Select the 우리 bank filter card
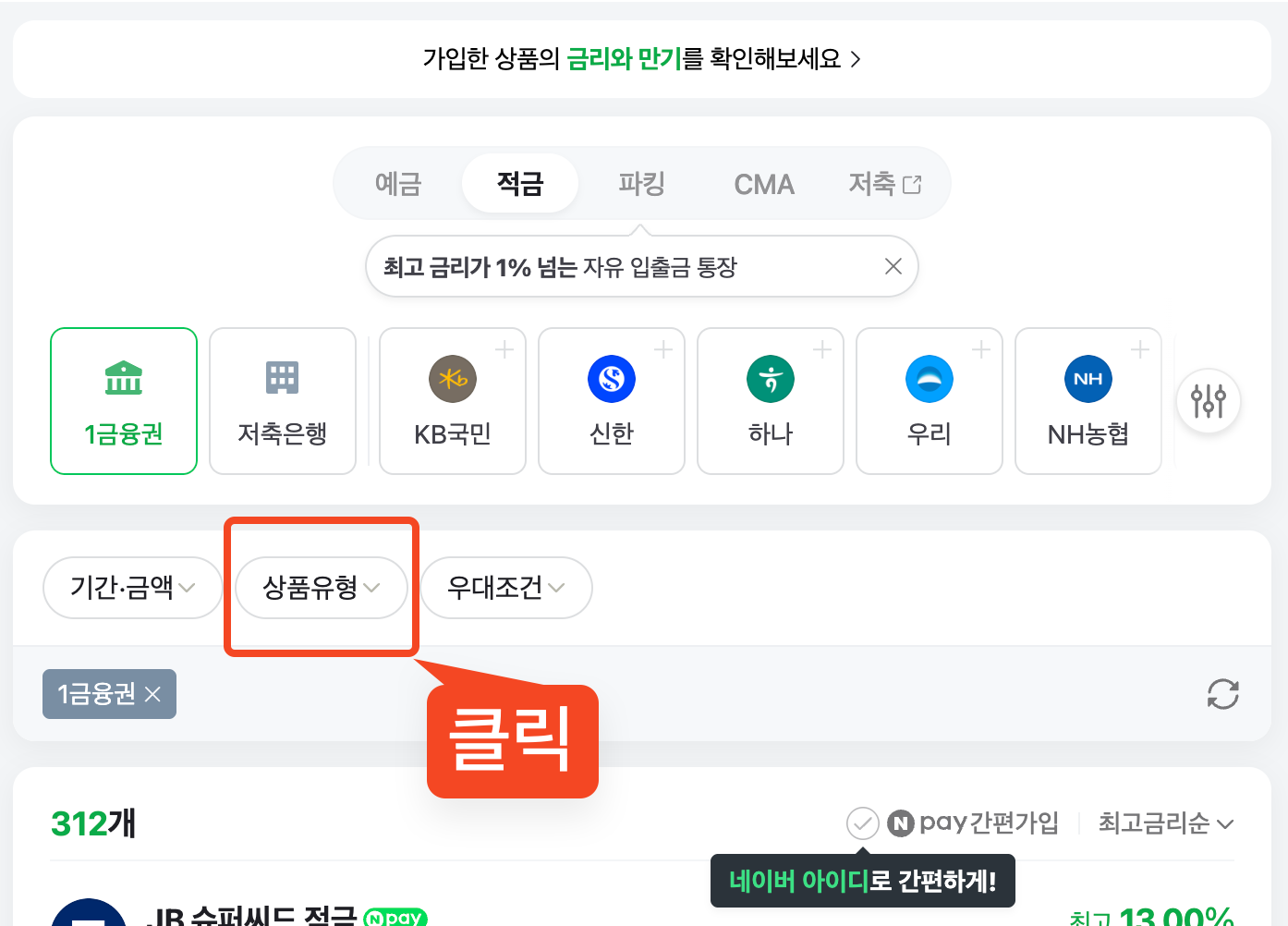Image resolution: width=1288 pixels, height=926 pixels. click(930, 401)
